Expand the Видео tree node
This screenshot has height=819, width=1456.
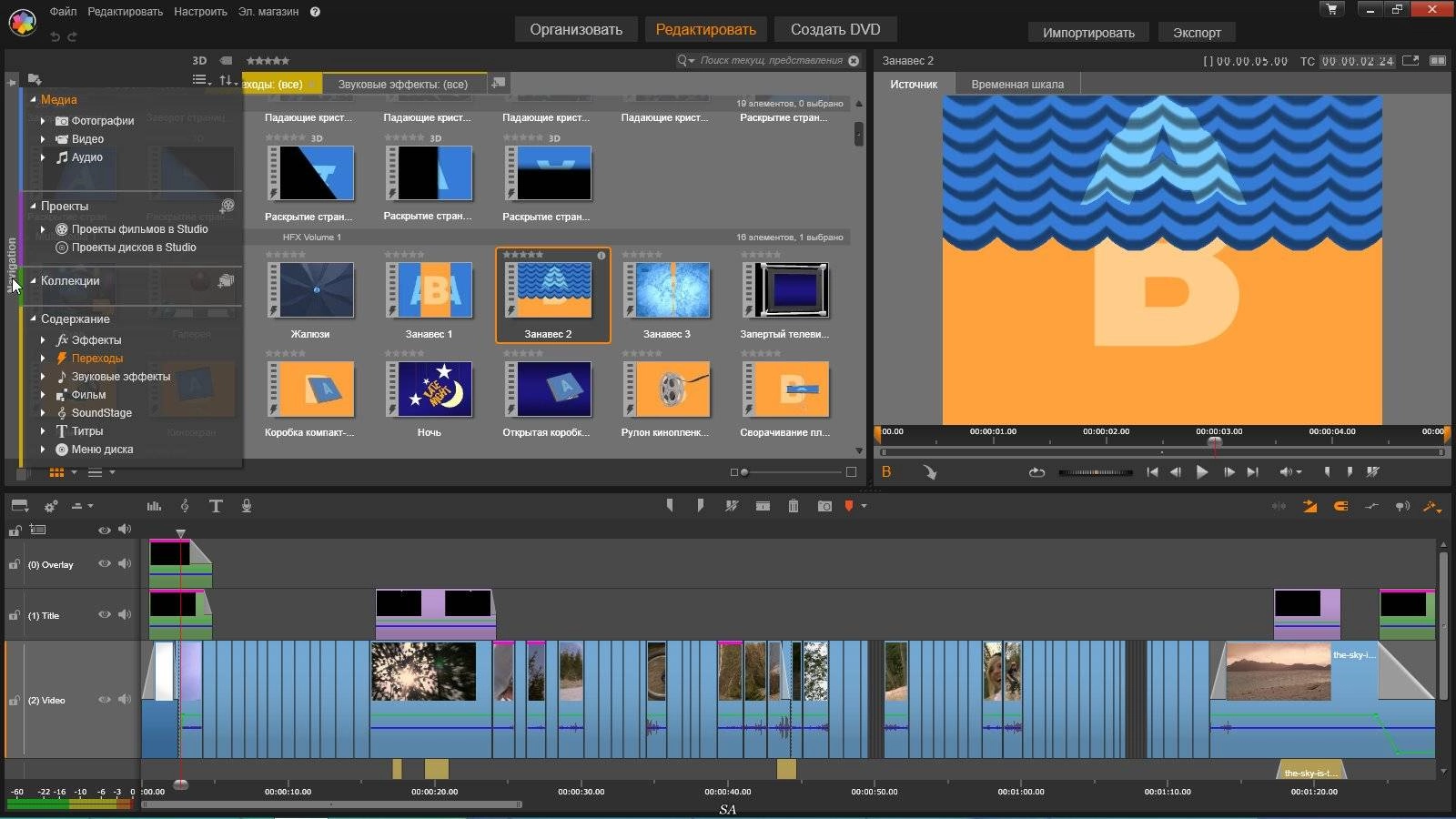click(x=43, y=139)
